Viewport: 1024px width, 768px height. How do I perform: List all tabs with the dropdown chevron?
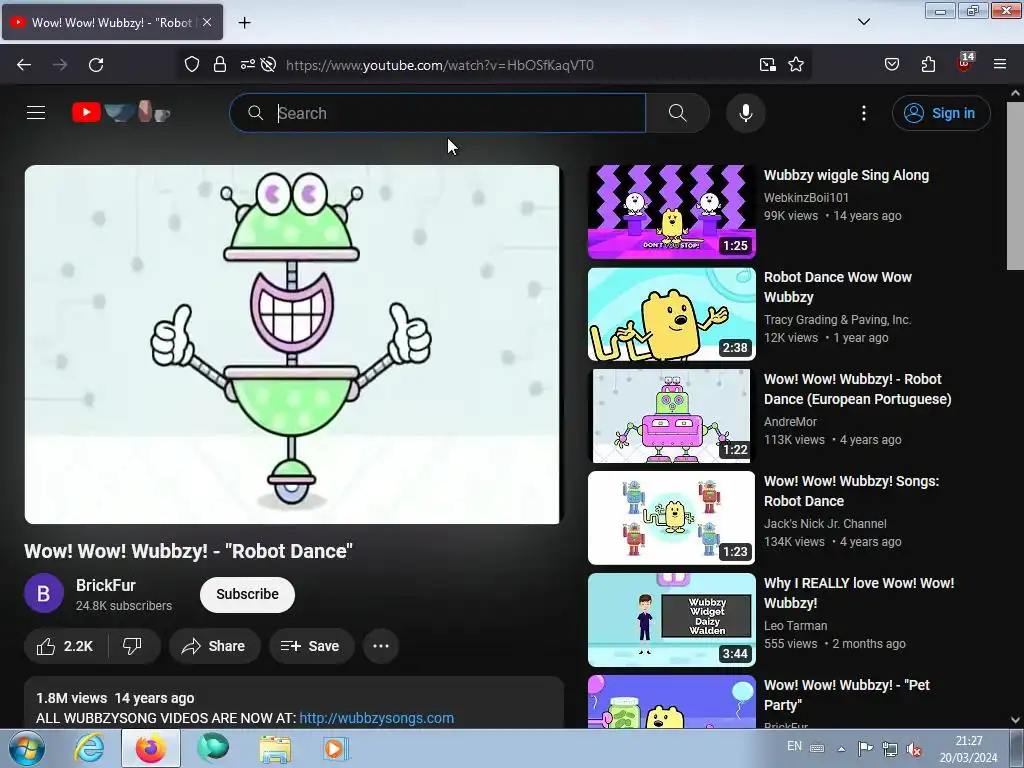click(x=863, y=22)
